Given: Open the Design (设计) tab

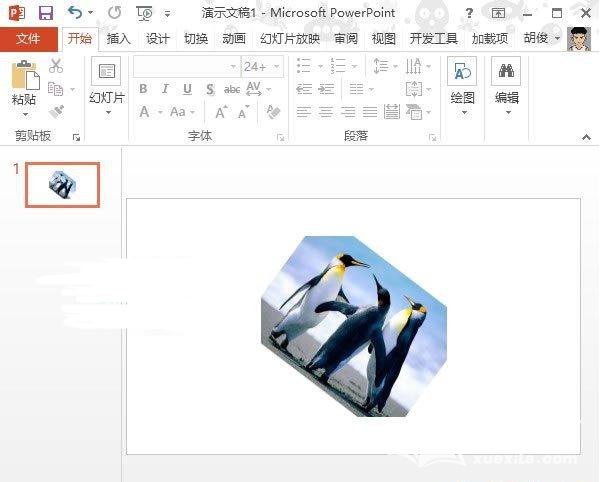Looking at the screenshot, I should [x=158, y=38].
